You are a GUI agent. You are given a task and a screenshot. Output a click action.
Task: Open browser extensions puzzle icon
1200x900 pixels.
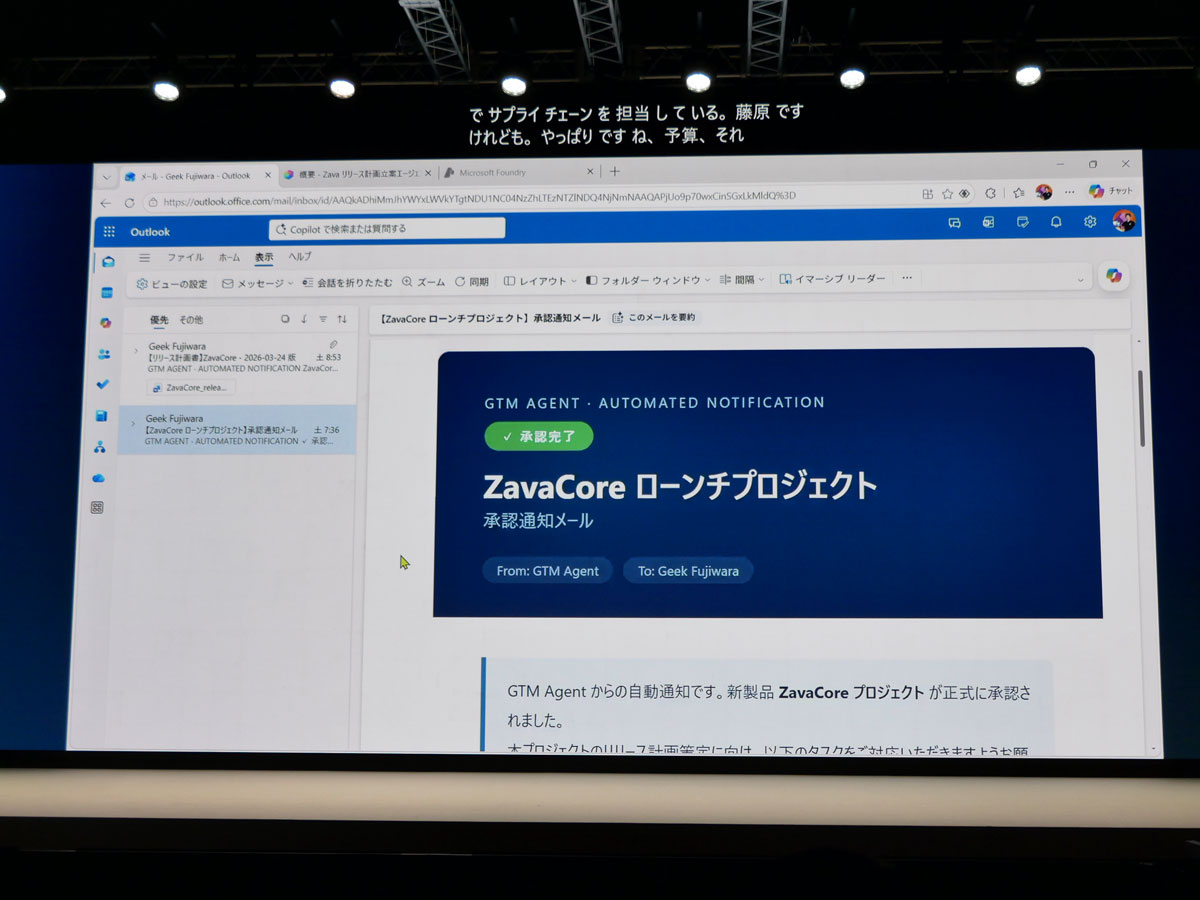pos(990,193)
